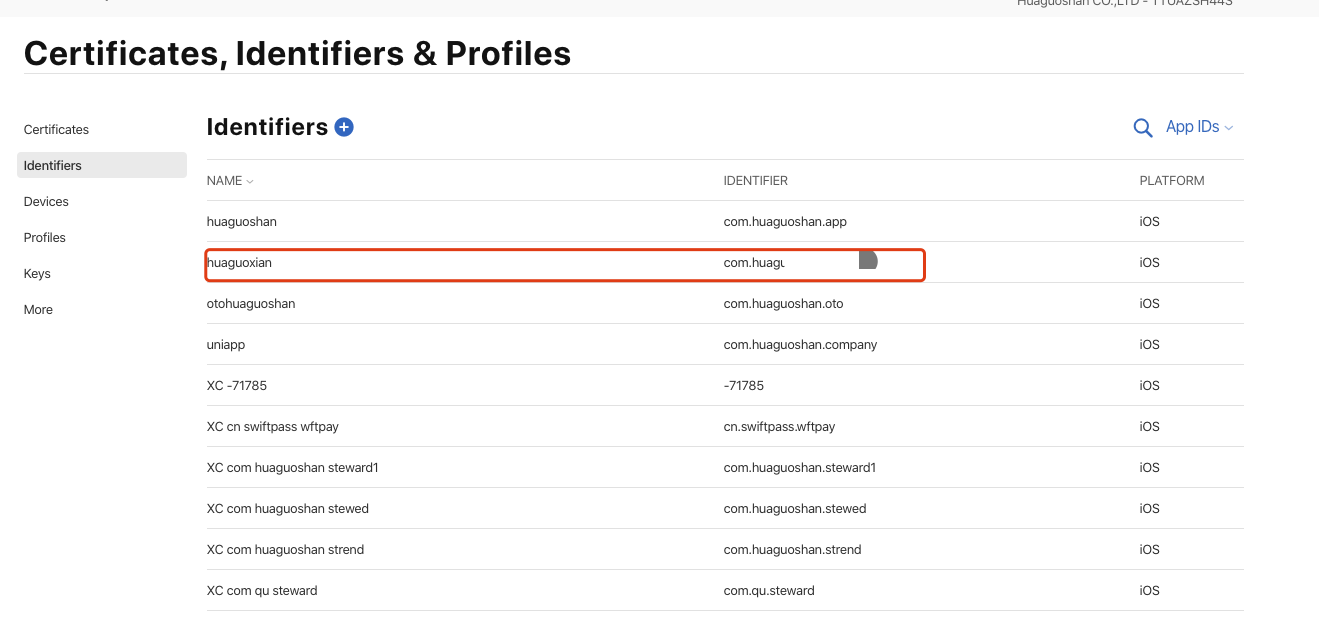Open Profiles in sidebar
1319x618 pixels.
click(45, 237)
